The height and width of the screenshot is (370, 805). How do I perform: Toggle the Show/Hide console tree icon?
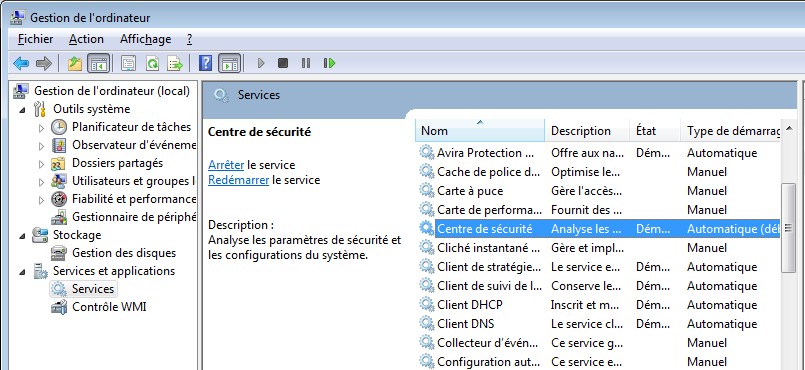(x=98, y=63)
